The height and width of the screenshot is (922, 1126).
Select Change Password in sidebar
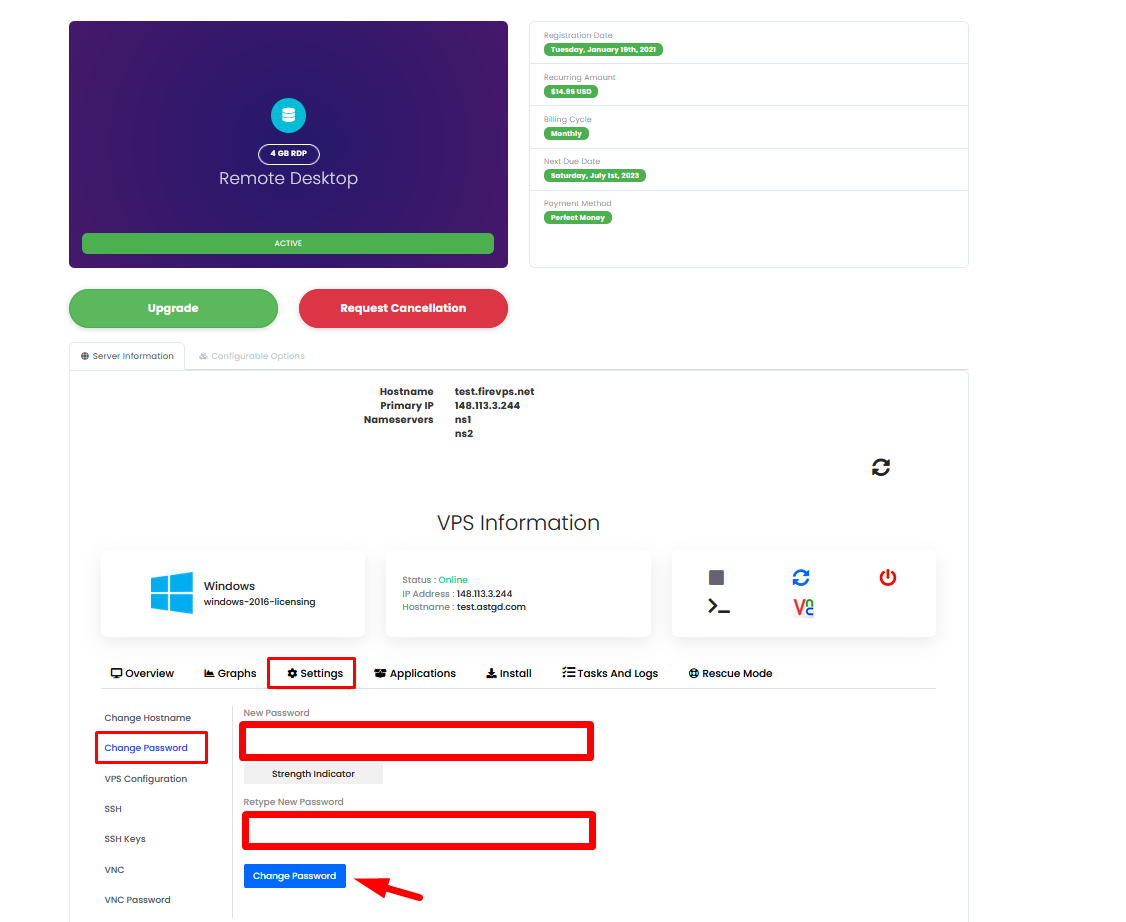coord(146,748)
